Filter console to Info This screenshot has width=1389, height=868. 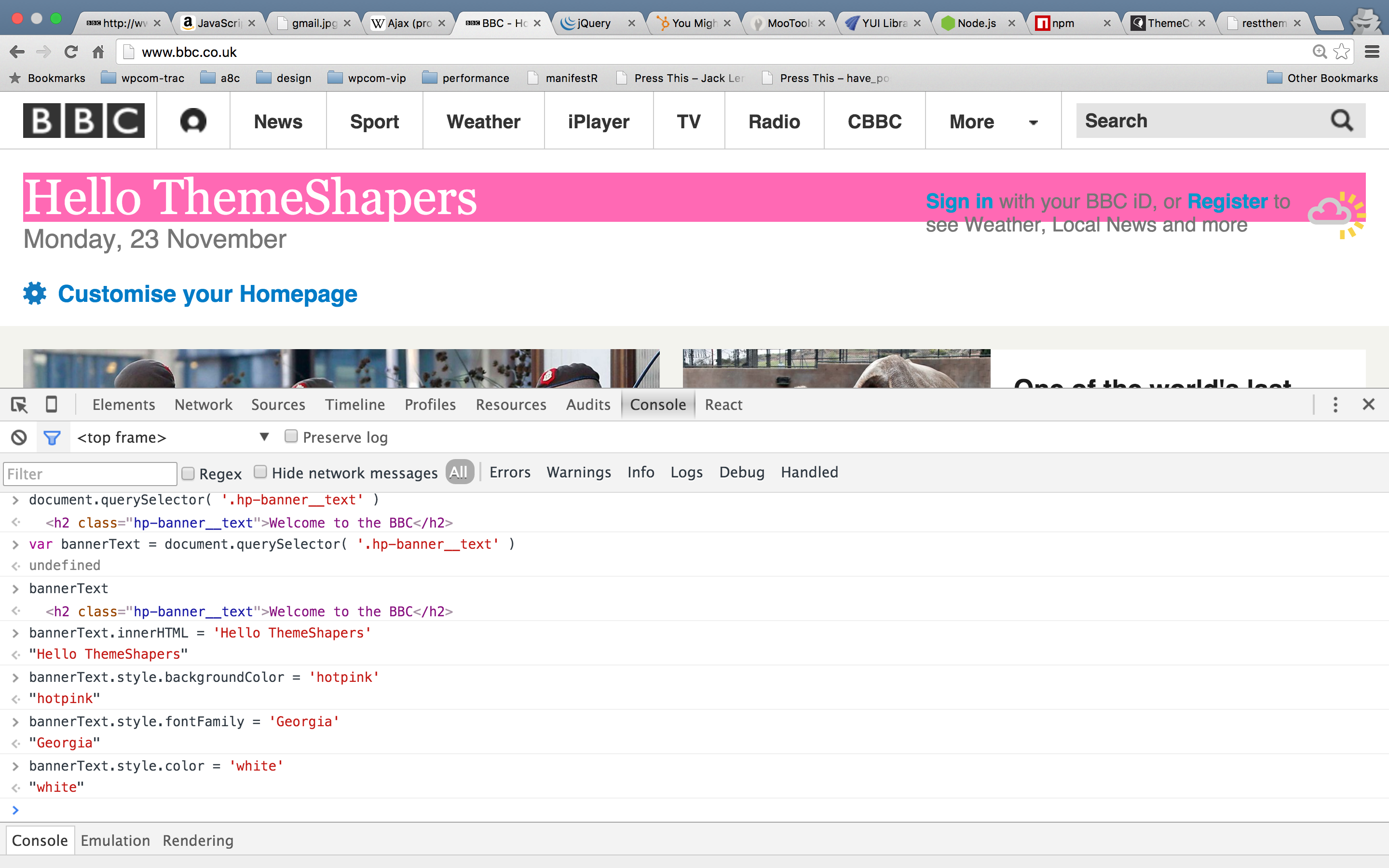[x=640, y=472]
